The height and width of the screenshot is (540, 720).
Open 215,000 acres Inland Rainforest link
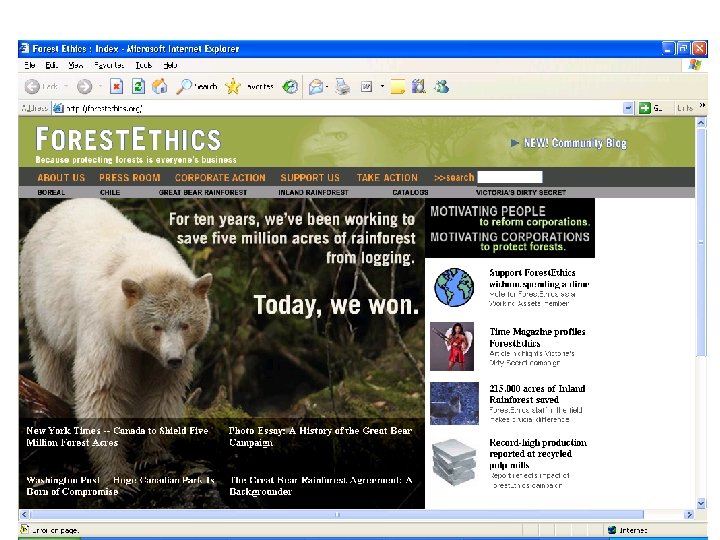537,394
